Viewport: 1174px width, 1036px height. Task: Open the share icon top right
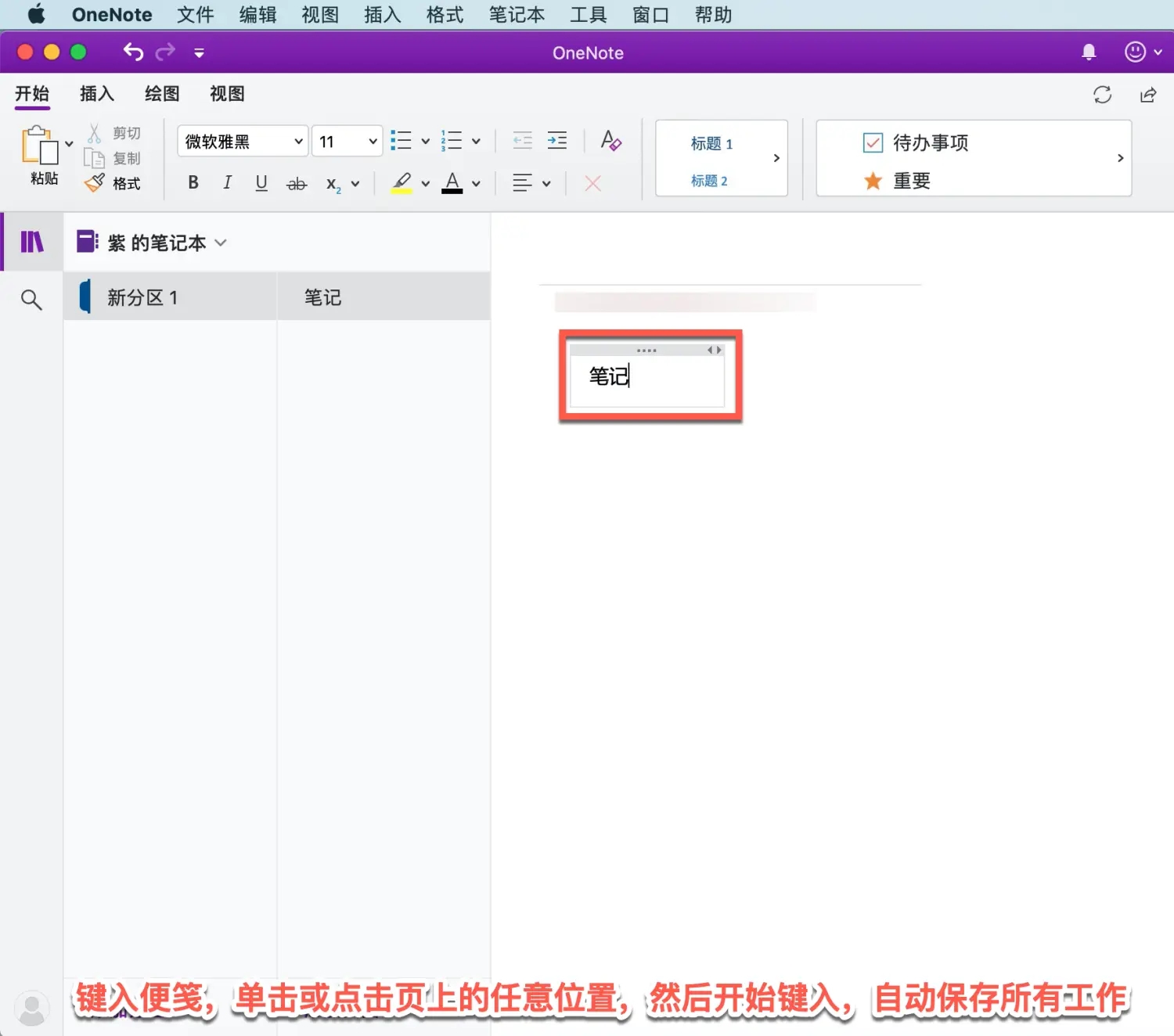[x=1147, y=94]
